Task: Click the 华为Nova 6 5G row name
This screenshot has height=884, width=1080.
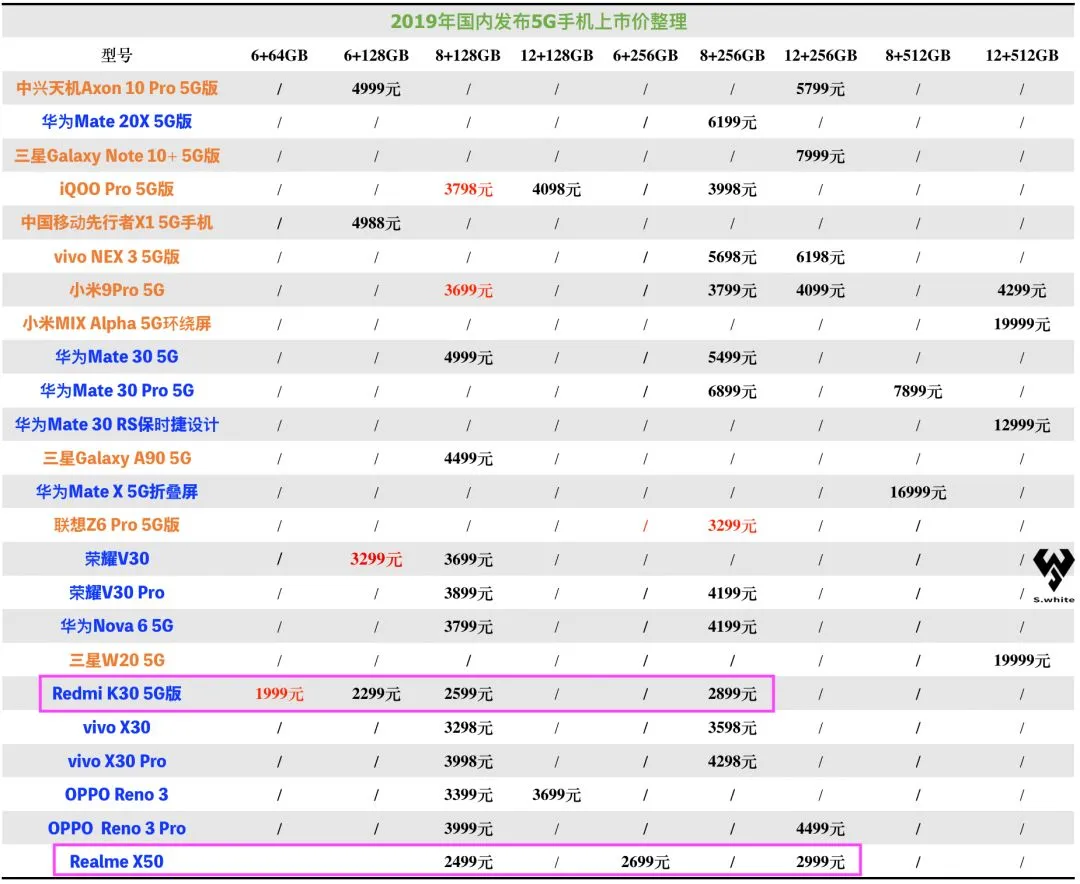Action: 117,626
